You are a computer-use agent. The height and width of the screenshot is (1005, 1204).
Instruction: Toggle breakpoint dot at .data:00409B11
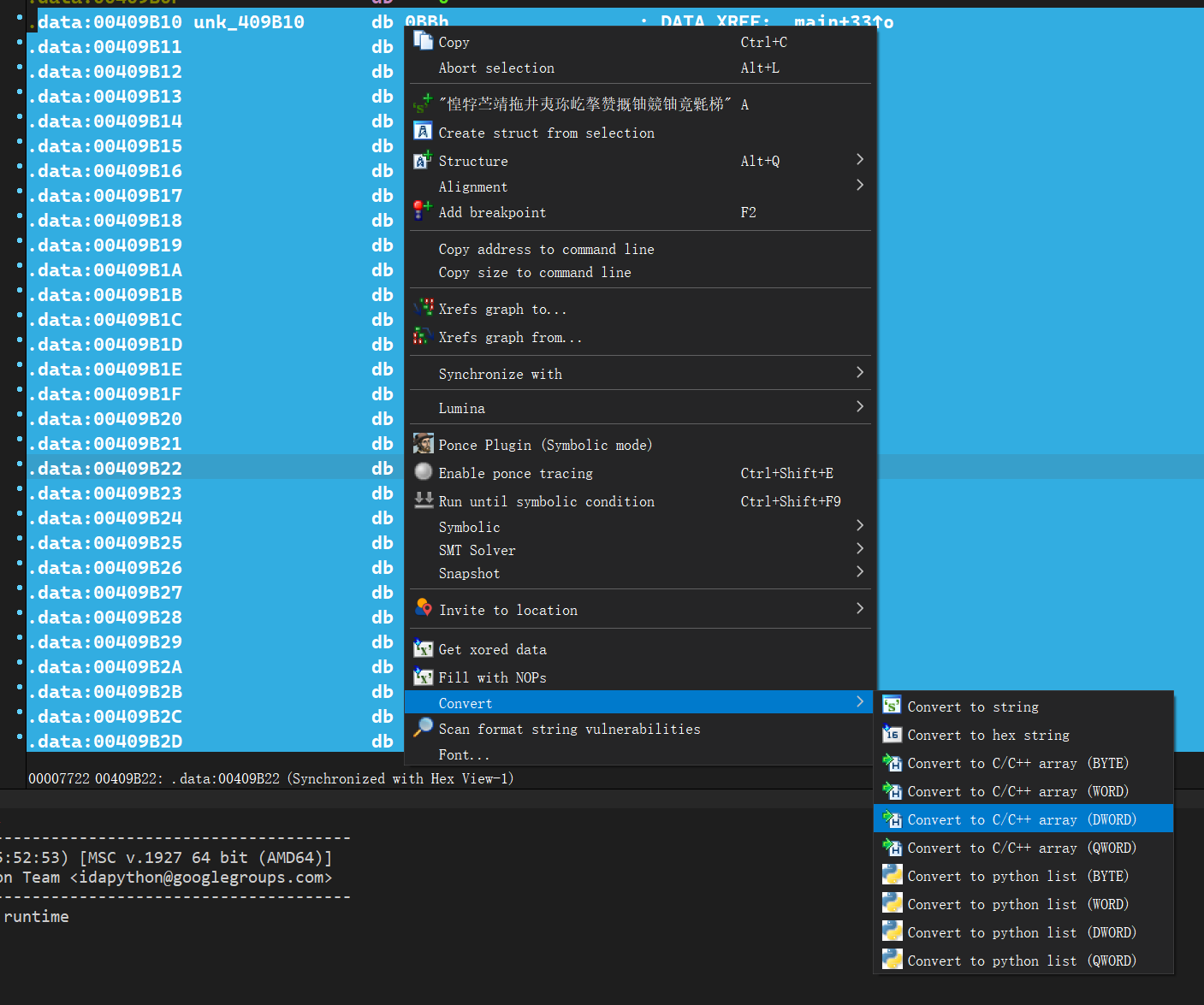(20, 41)
